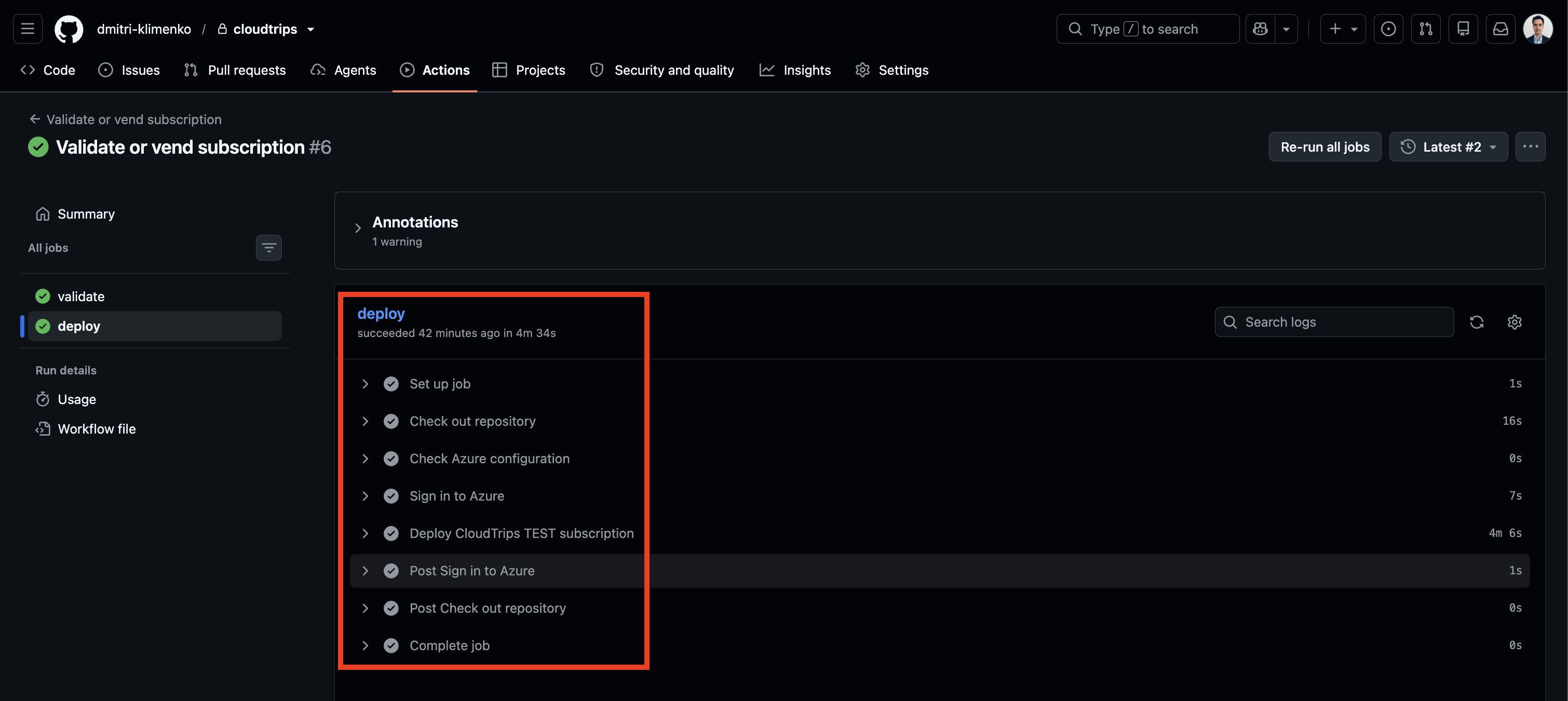Open the notifications inbox icon
This screenshot has width=1568, height=701.
pyautogui.click(x=1501, y=29)
